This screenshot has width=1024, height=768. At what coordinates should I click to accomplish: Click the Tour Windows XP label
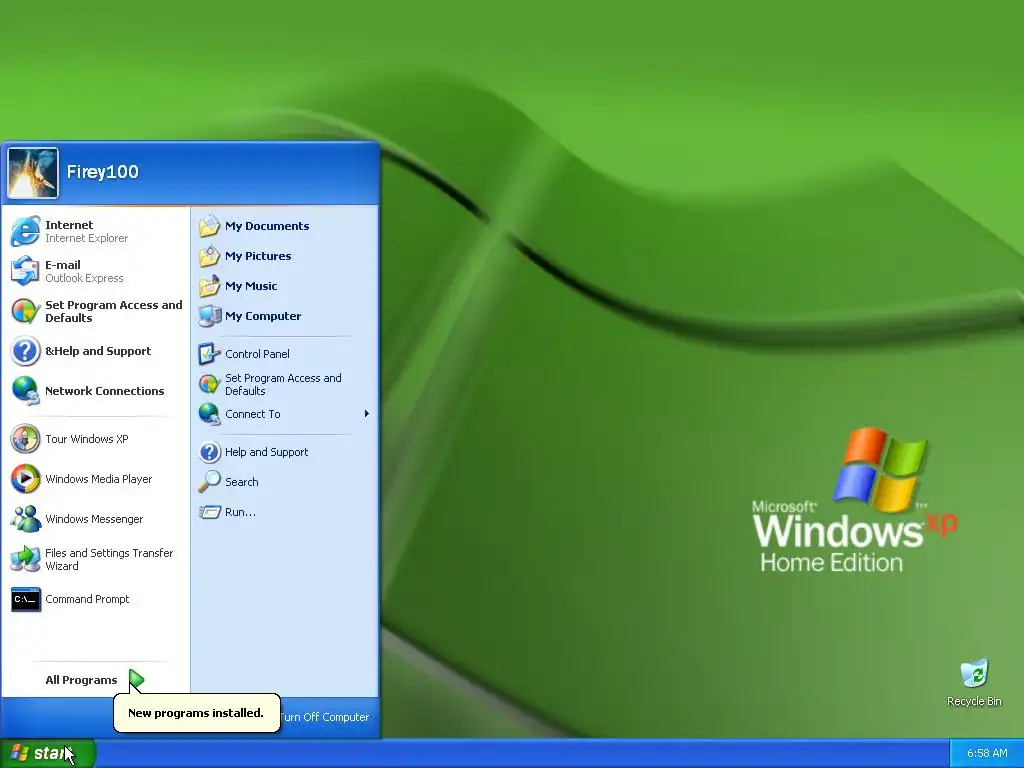coord(87,439)
